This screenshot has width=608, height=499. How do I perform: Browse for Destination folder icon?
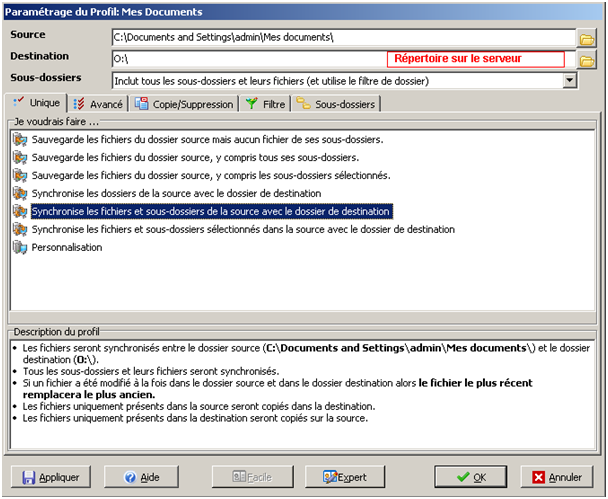[586, 60]
